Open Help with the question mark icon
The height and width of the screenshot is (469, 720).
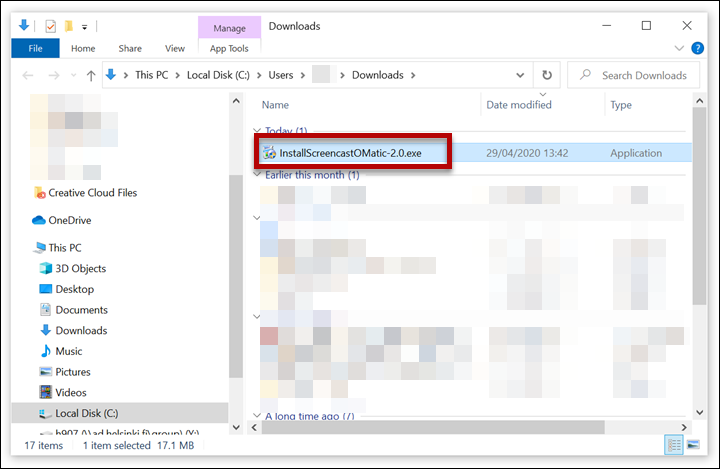point(698,48)
